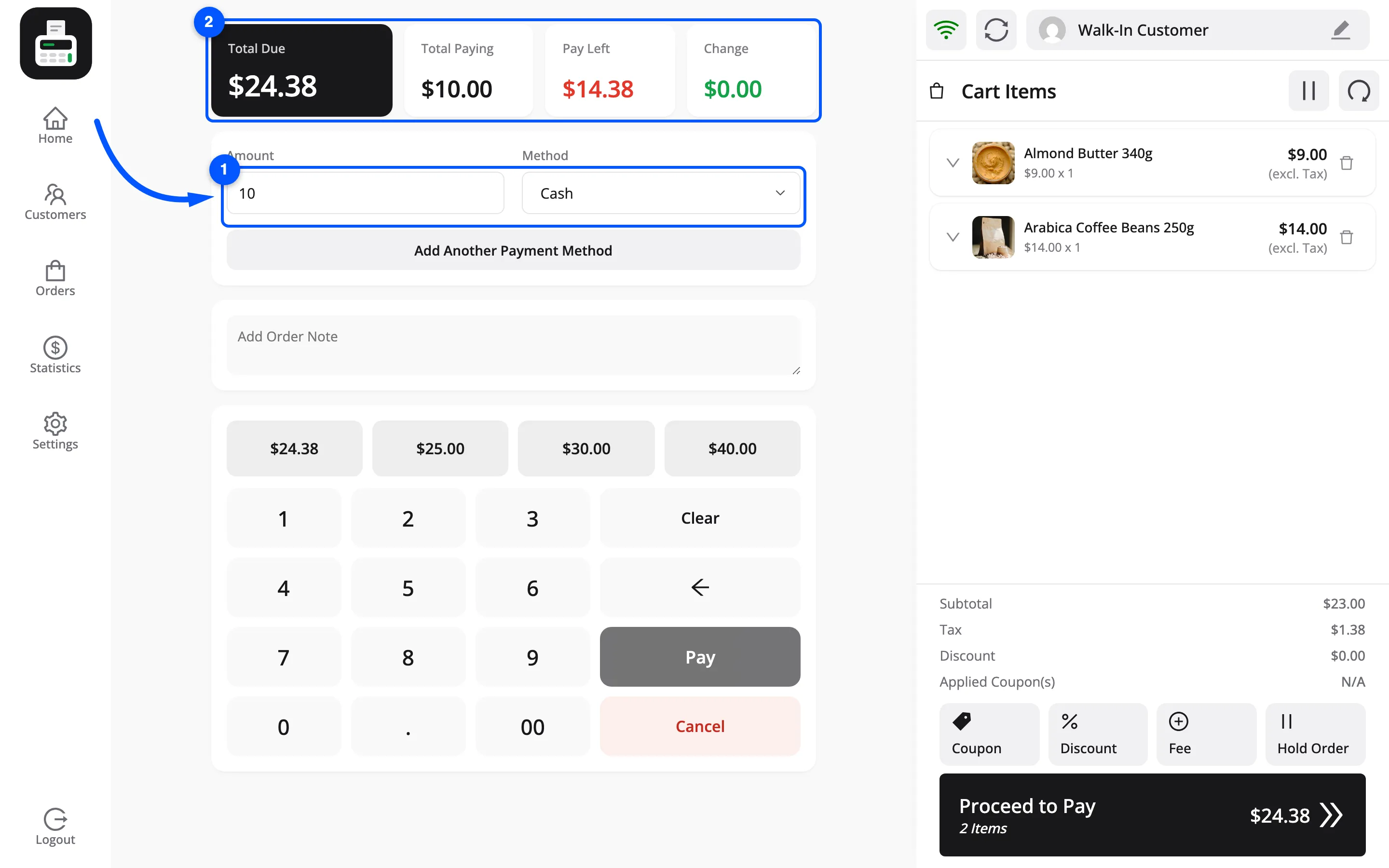
Task: Click the Walk-In Customer avatar
Action: (1052, 30)
